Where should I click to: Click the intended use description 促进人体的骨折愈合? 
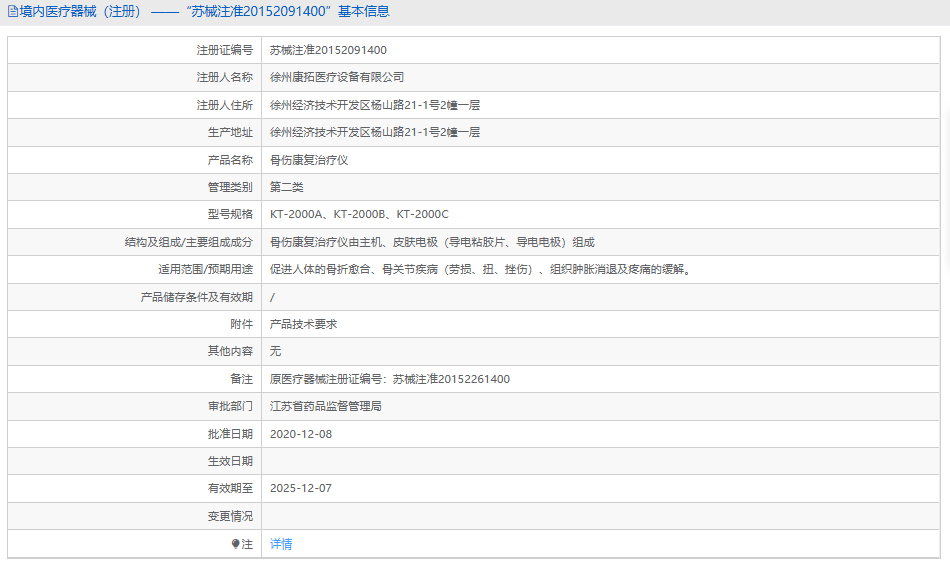pyautogui.click(x=481, y=270)
